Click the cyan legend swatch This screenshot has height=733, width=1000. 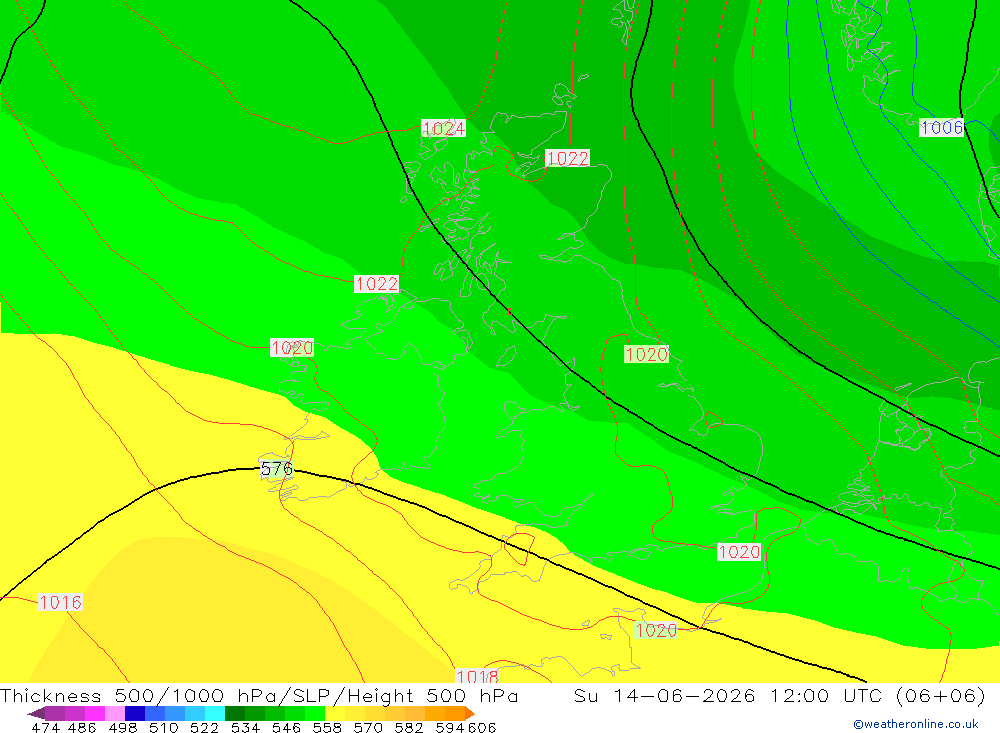[x=215, y=713]
